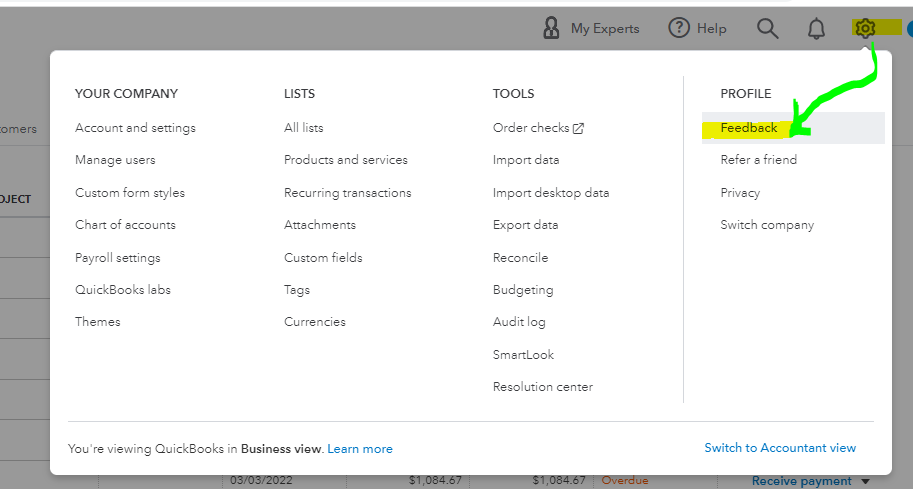Open Budgeting tool
This screenshot has width=913, height=489.
[x=523, y=290]
